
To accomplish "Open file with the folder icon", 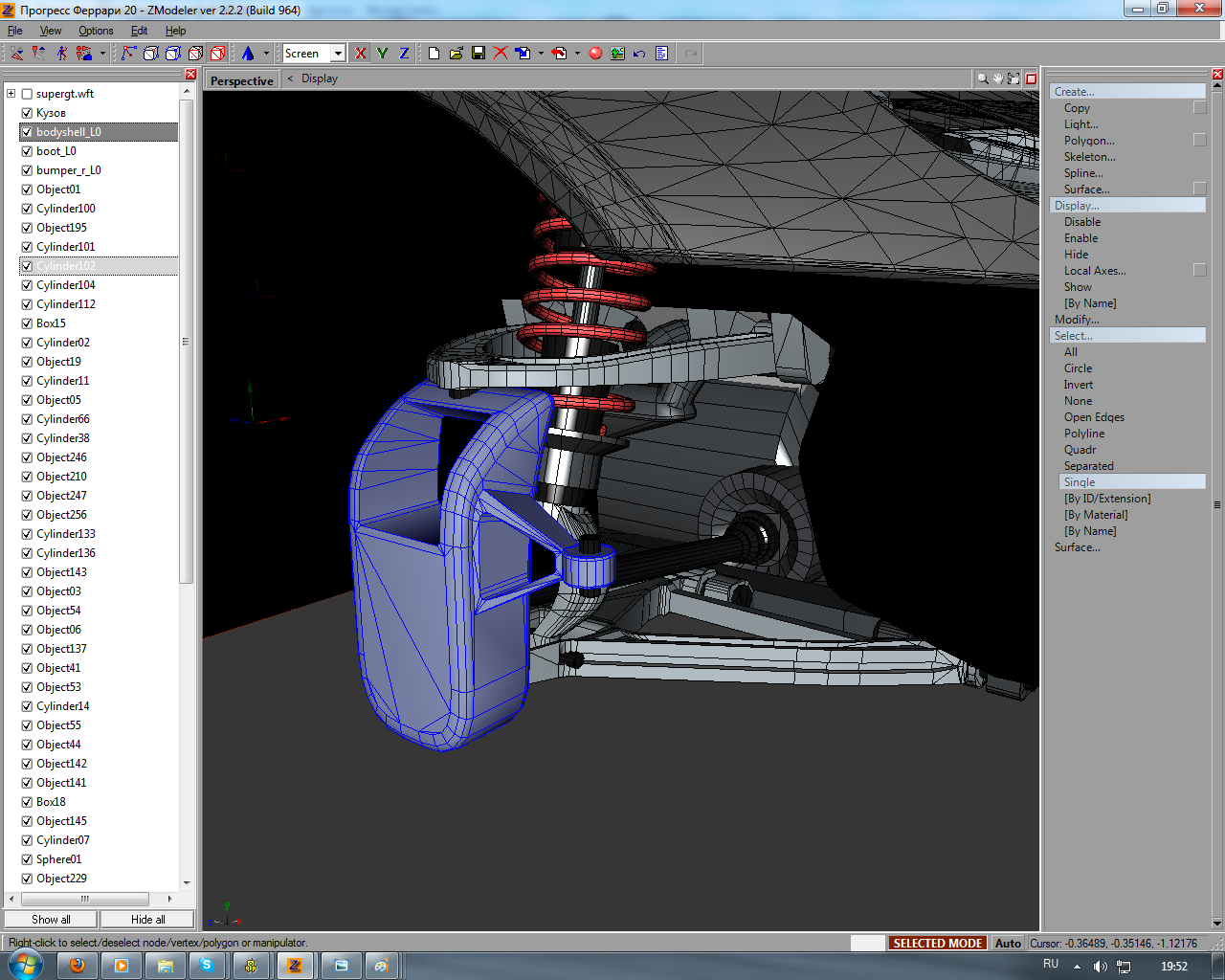I will 457,54.
